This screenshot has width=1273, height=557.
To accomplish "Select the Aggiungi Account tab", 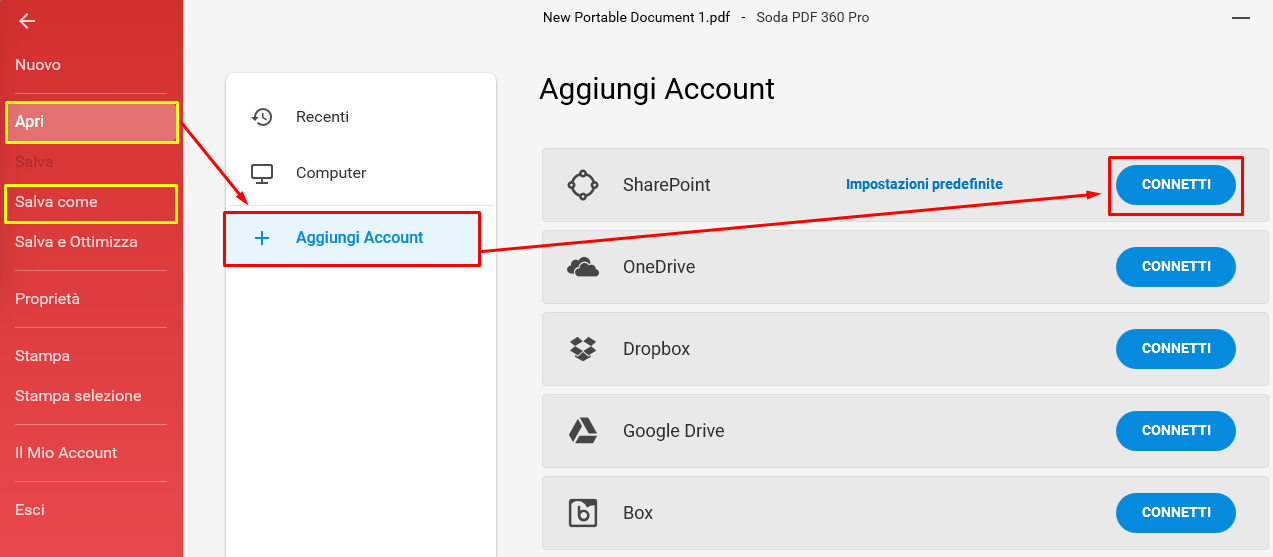I will [x=352, y=238].
